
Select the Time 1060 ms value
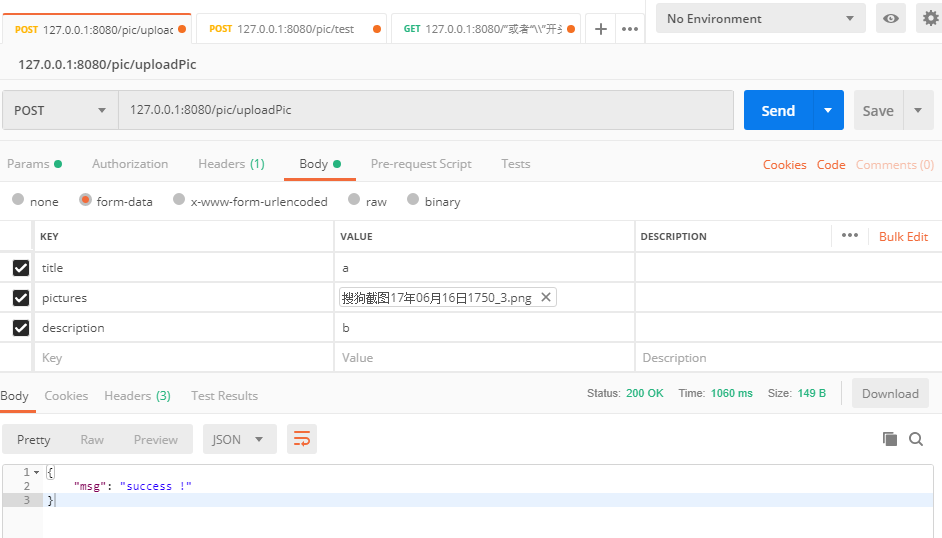(x=731, y=393)
